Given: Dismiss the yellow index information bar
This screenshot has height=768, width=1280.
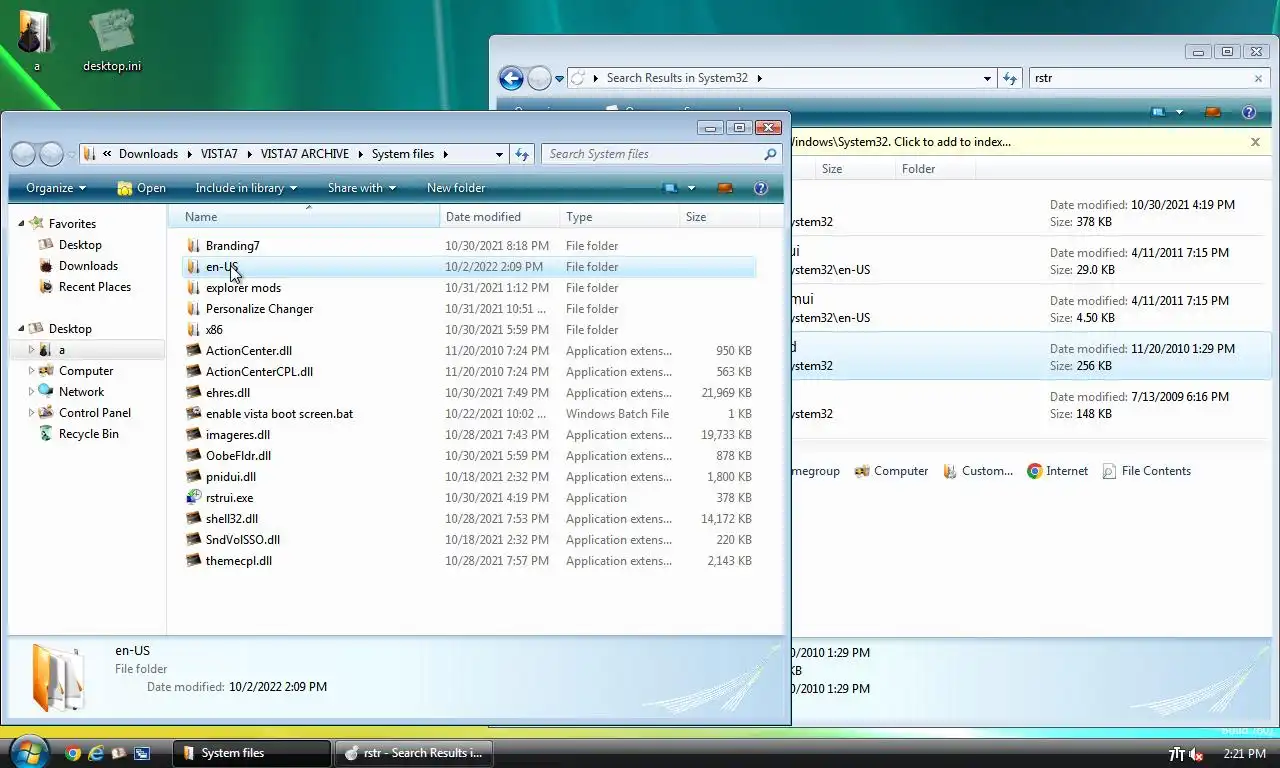Looking at the screenshot, I should pyautogui.click(x=1255, y=142).
